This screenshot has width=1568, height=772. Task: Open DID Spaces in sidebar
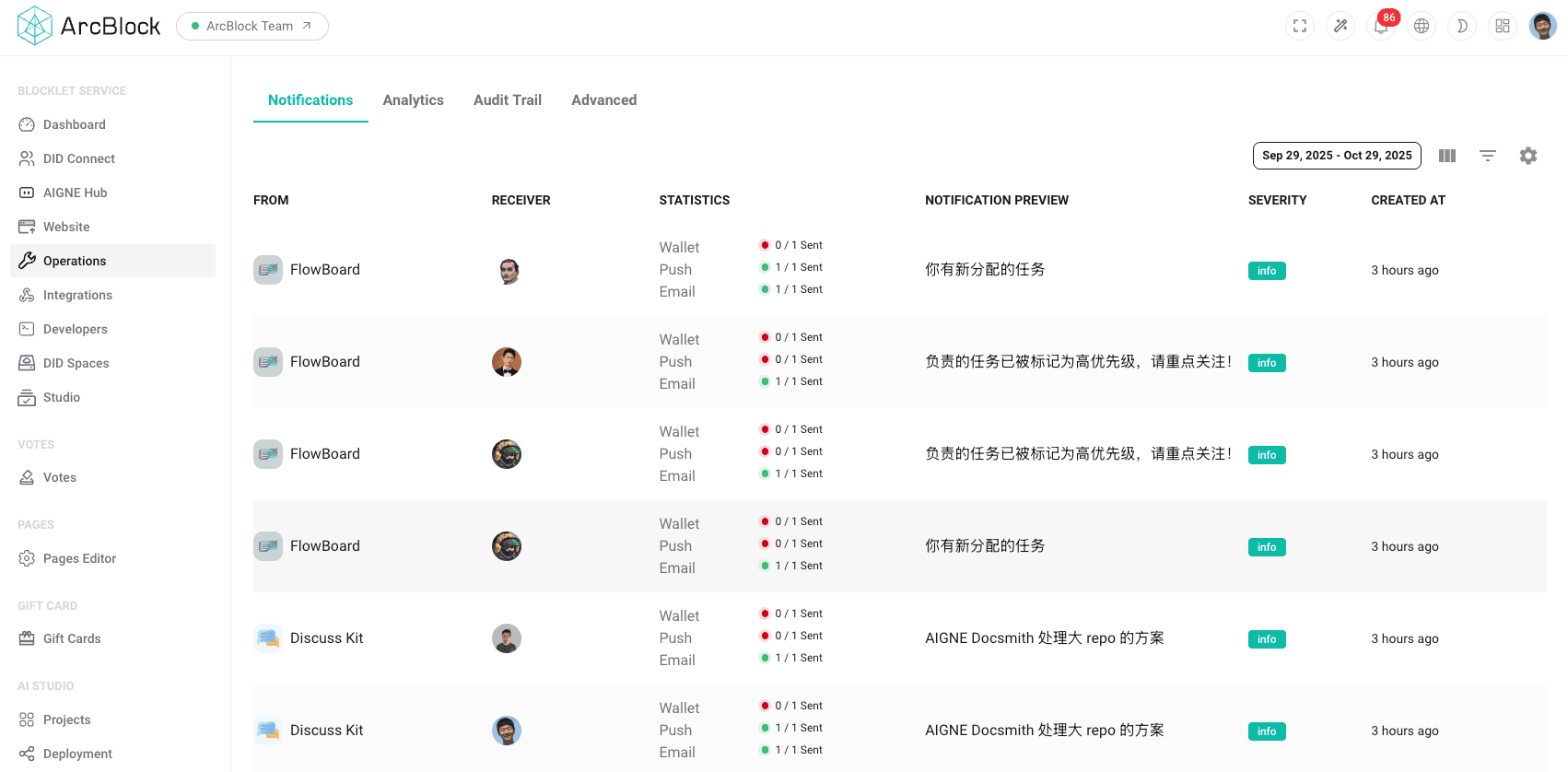click(x=112, y=363)
